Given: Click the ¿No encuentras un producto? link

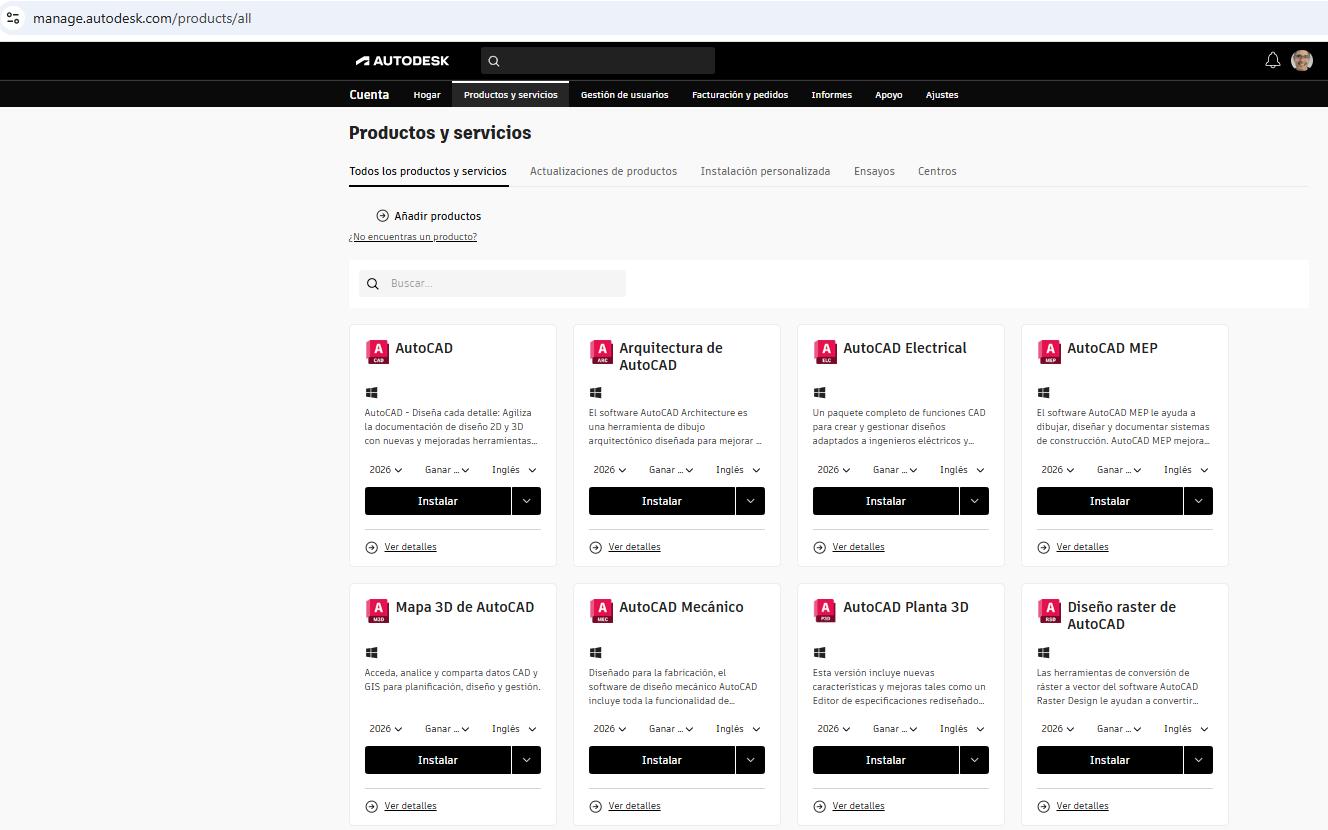Looking at the screenshot, I should (x=413, y=237).
